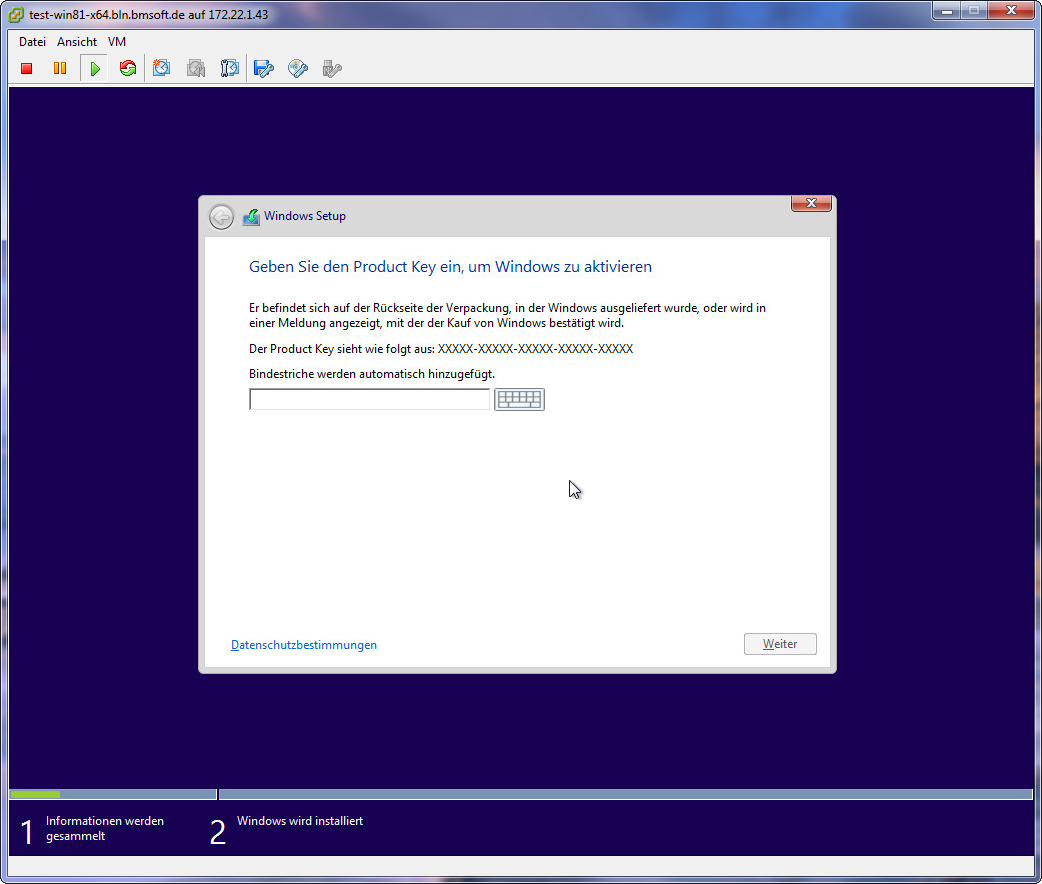Click the 'Bindestriche werden automatisch hinzugefügt' text
The height and width of the screenshot is (884, 1042).
(372, 374)
